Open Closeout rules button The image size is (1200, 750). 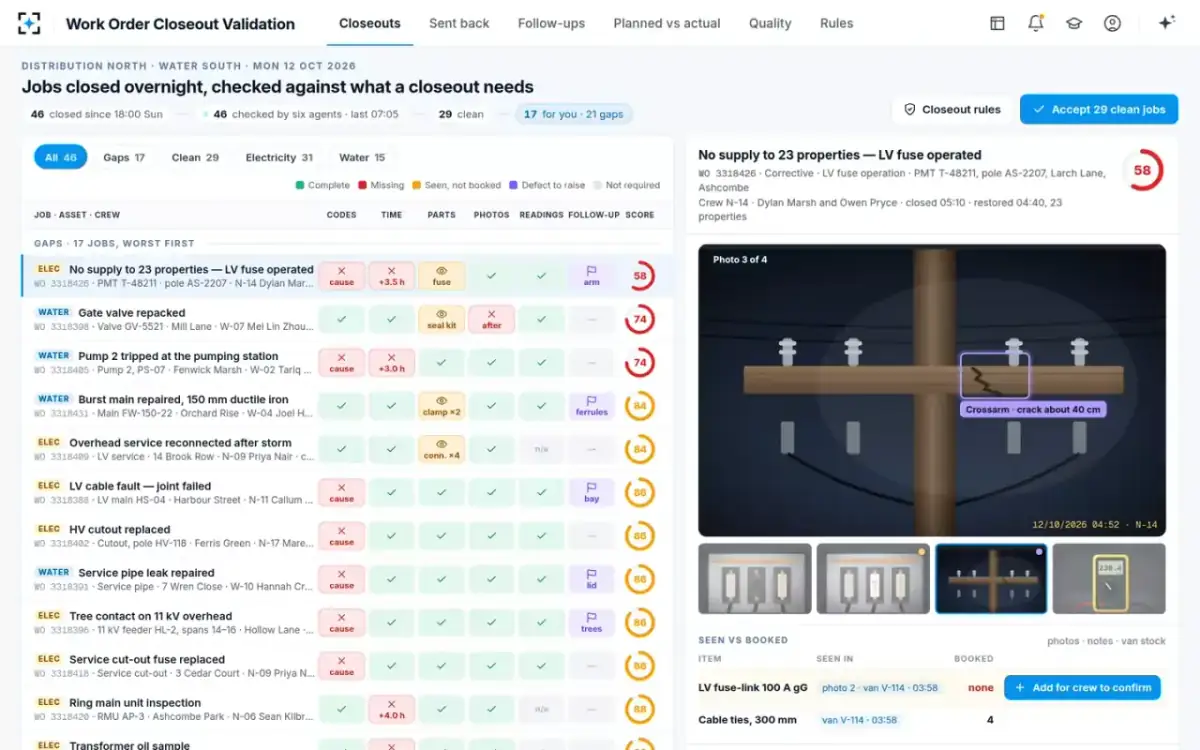click(x=952, y=109)
